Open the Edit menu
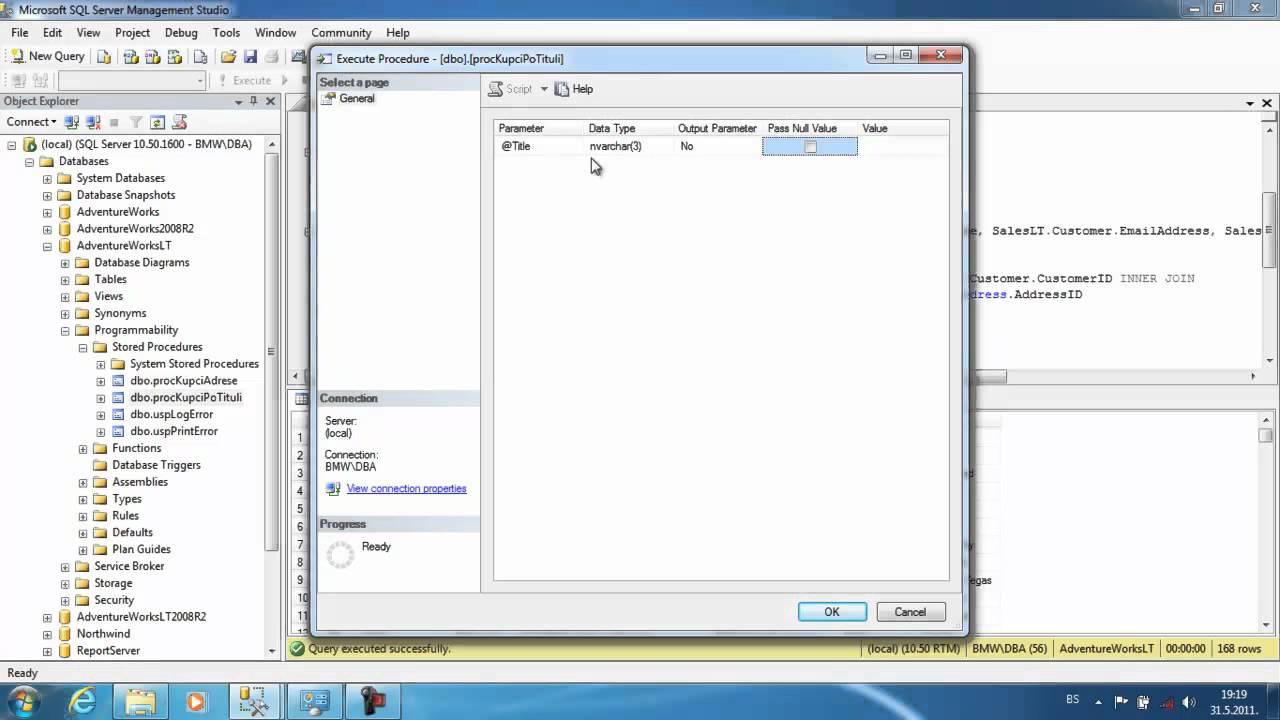1280x720 pixels. [52, 33]
